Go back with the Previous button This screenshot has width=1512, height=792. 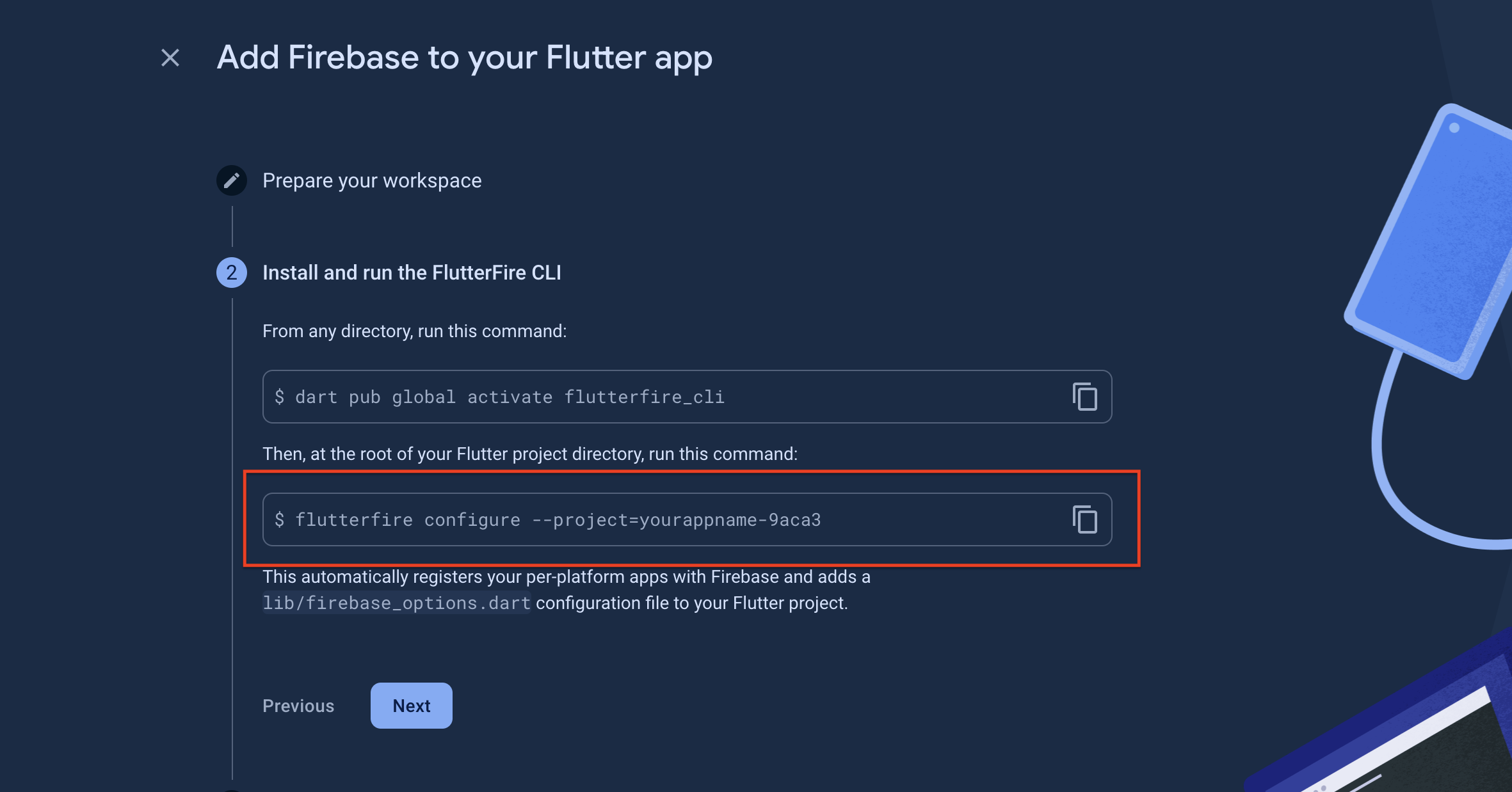[298, 706]
